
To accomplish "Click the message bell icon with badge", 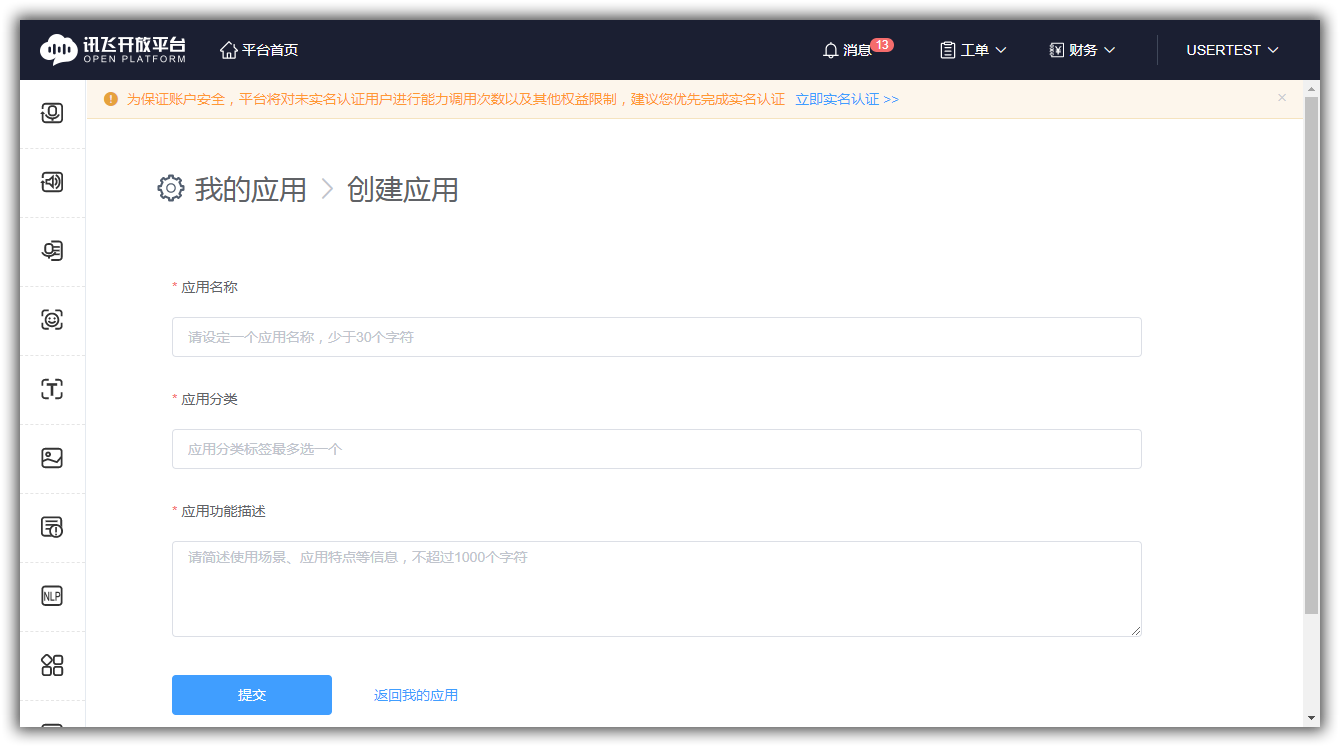I will point(832,50).
